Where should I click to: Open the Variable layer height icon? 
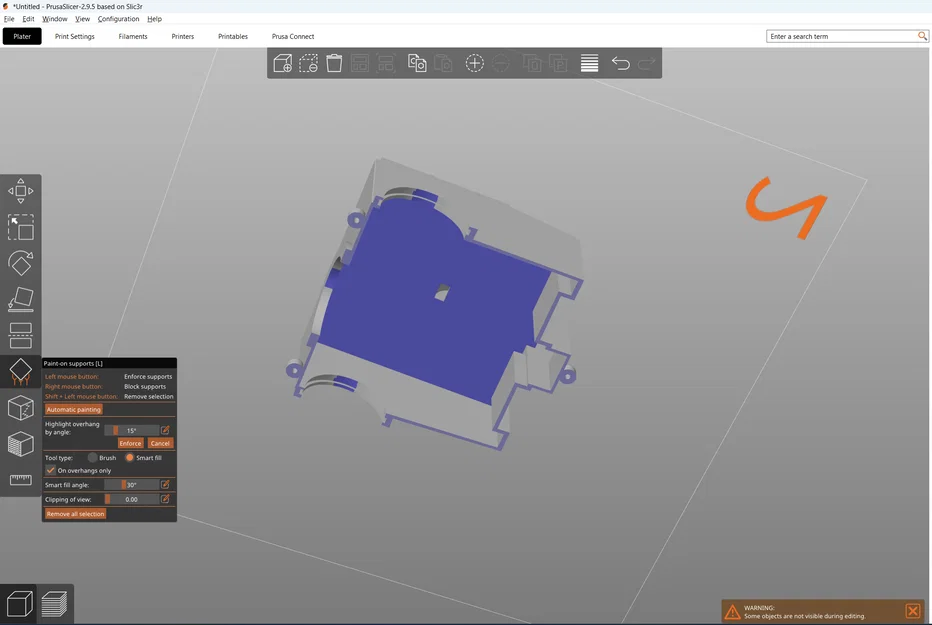click(589, 63)
